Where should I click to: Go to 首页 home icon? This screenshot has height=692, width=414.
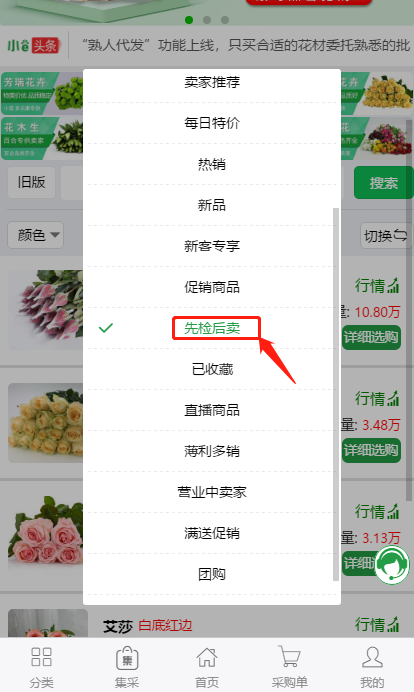[207, 658]
